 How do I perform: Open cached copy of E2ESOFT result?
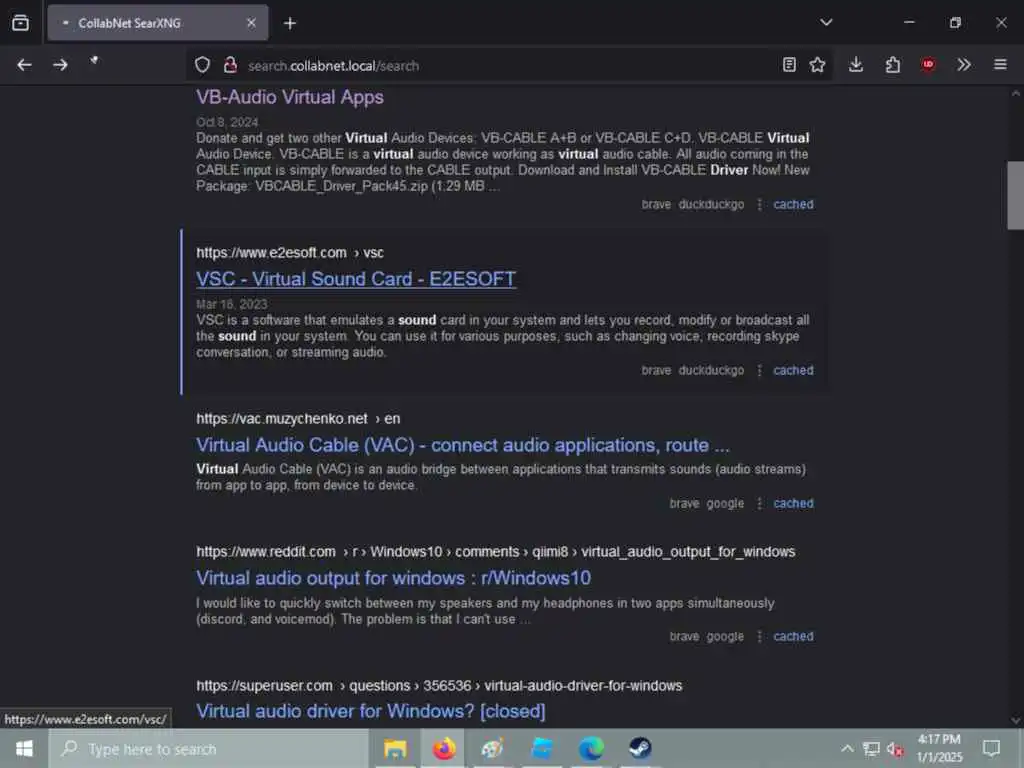[793, 370]
